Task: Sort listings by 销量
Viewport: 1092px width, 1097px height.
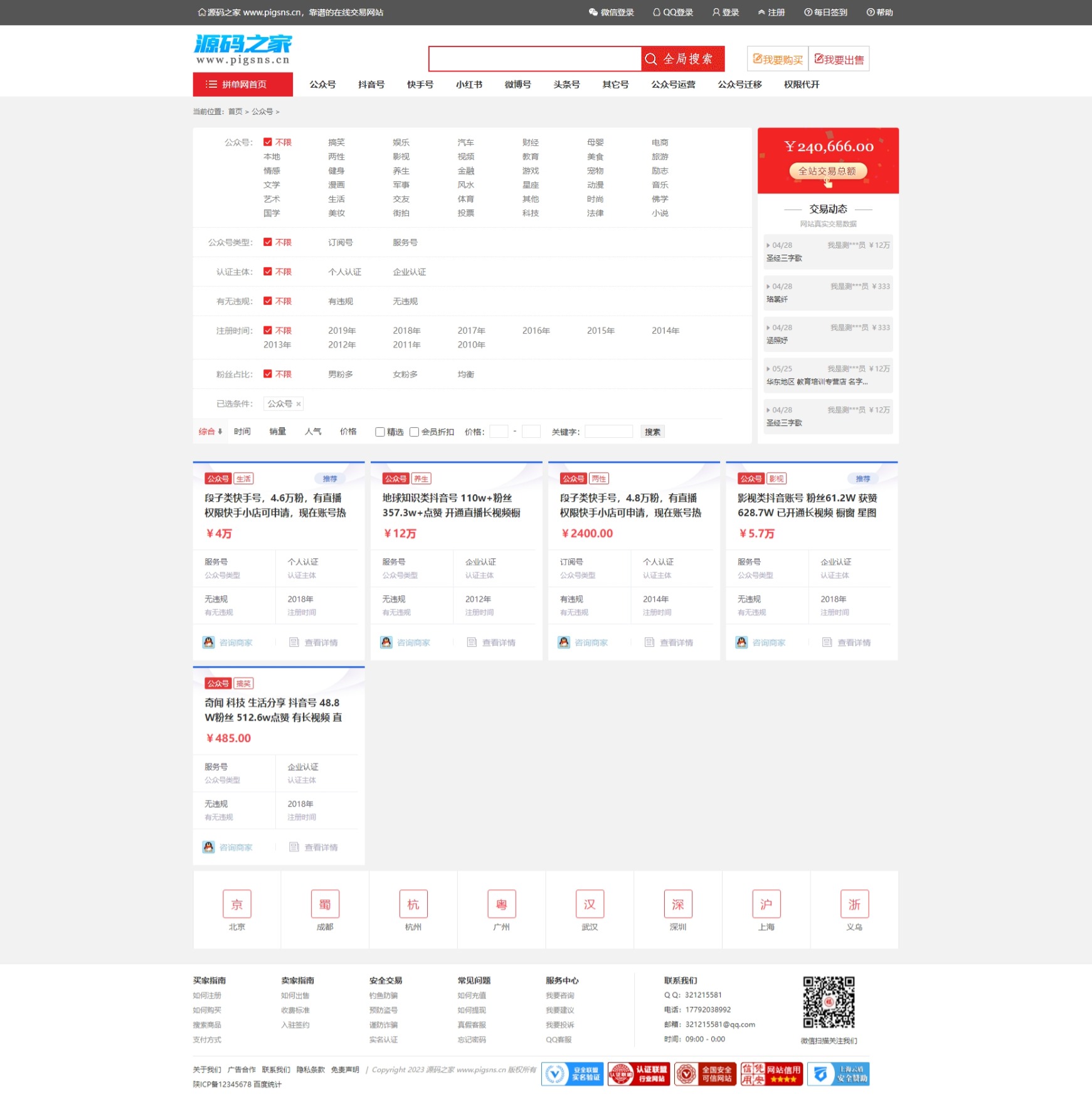Action: pos(277,432)
